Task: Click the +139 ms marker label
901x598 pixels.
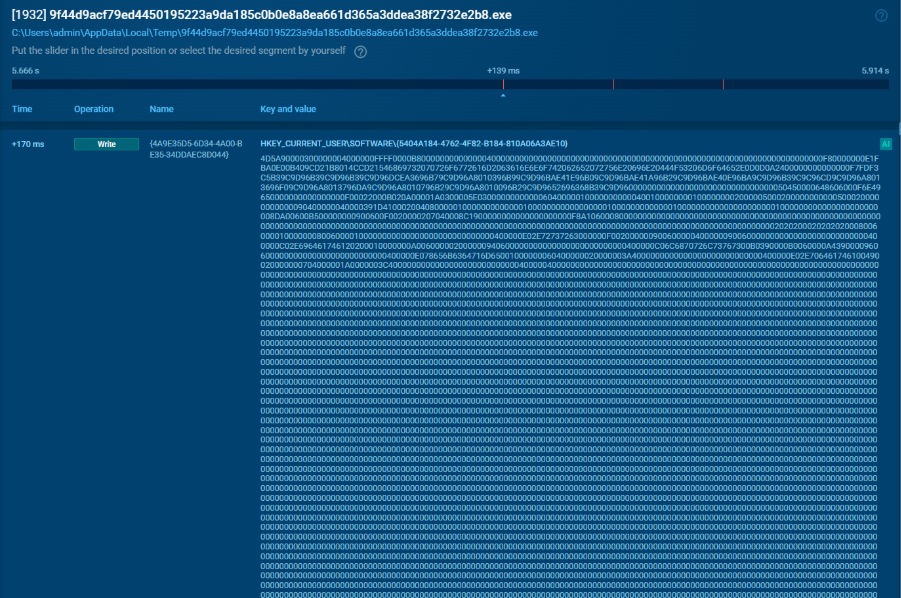Action: 503,71
